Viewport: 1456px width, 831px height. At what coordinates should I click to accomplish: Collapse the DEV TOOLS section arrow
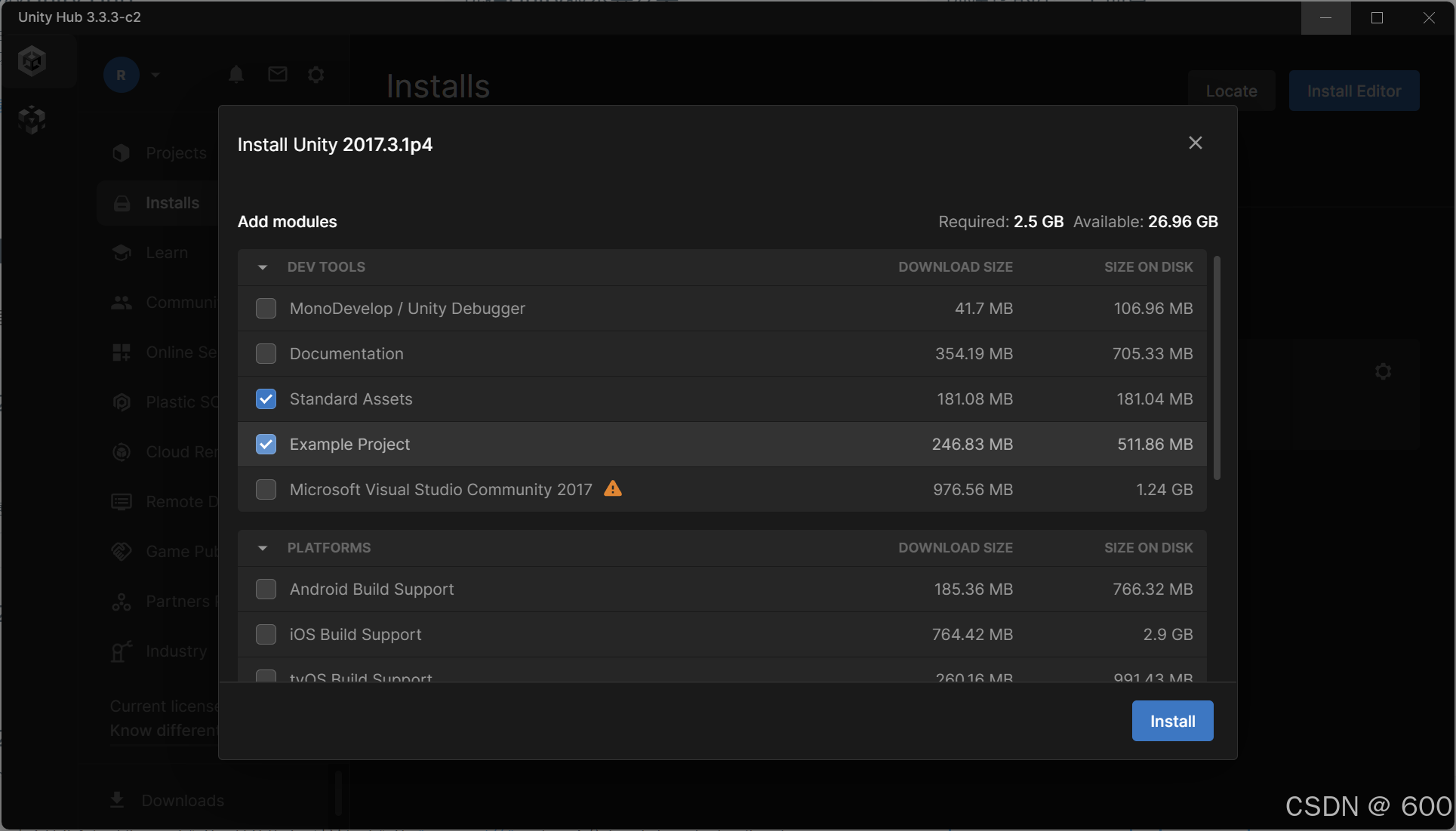pos(263,267)
